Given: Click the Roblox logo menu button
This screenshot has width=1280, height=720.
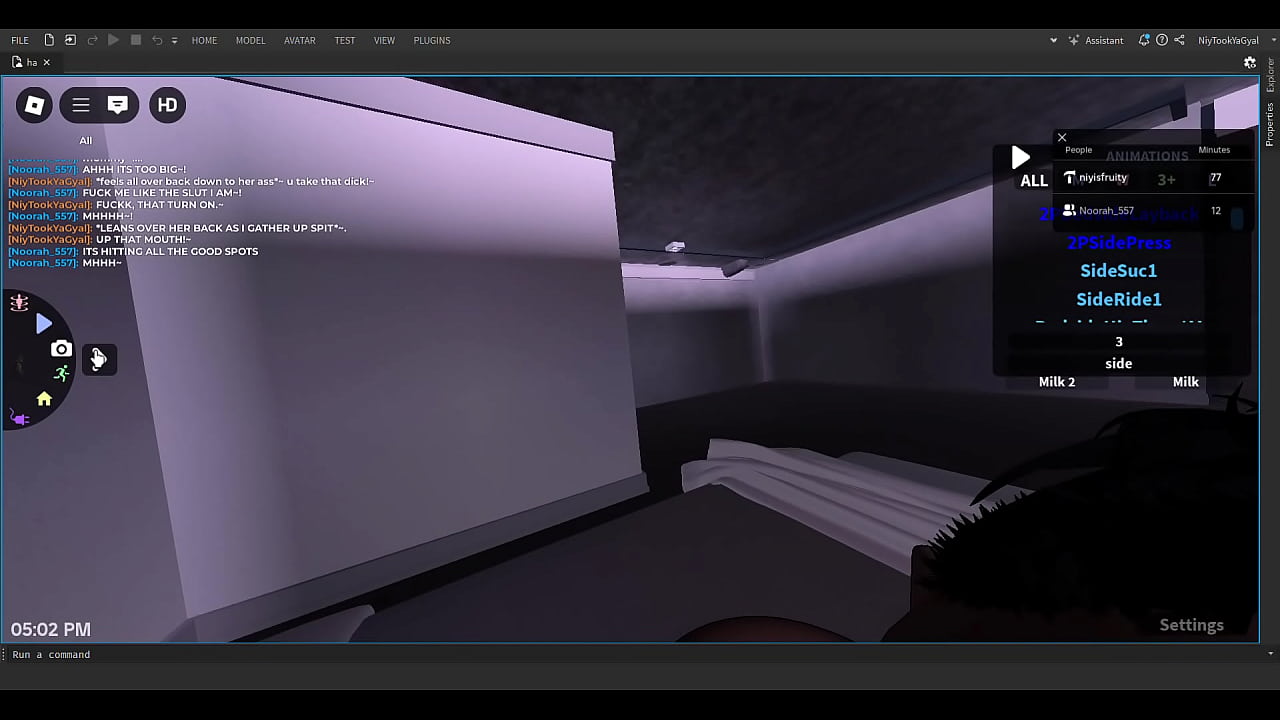Looking at the screenshot, I should [x=34, y=105].
